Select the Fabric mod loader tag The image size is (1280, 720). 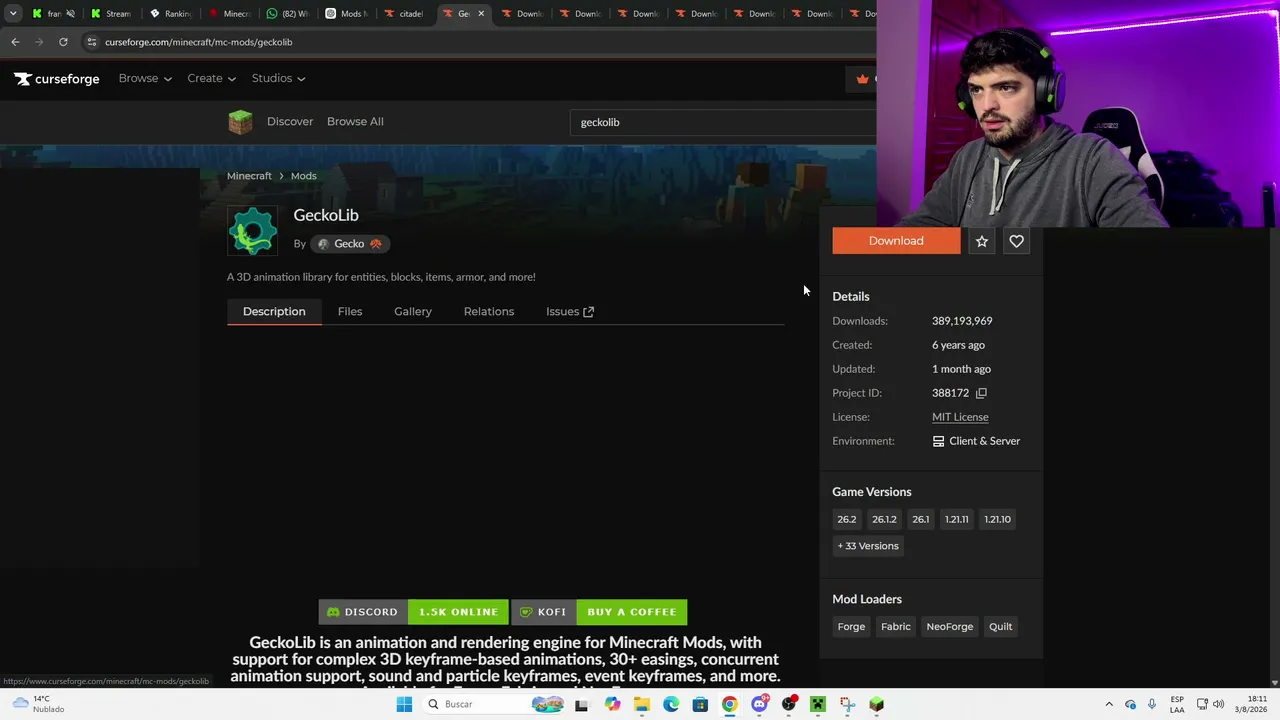point(896,627)
